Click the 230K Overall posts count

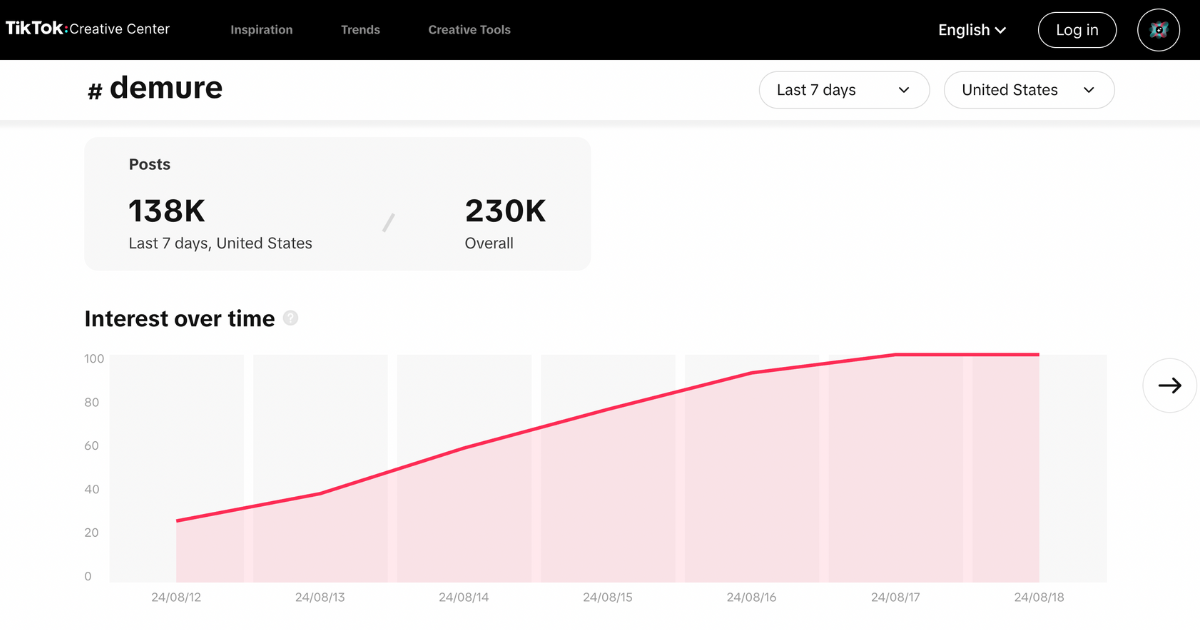pyautogui.click(x=504, y=211)
